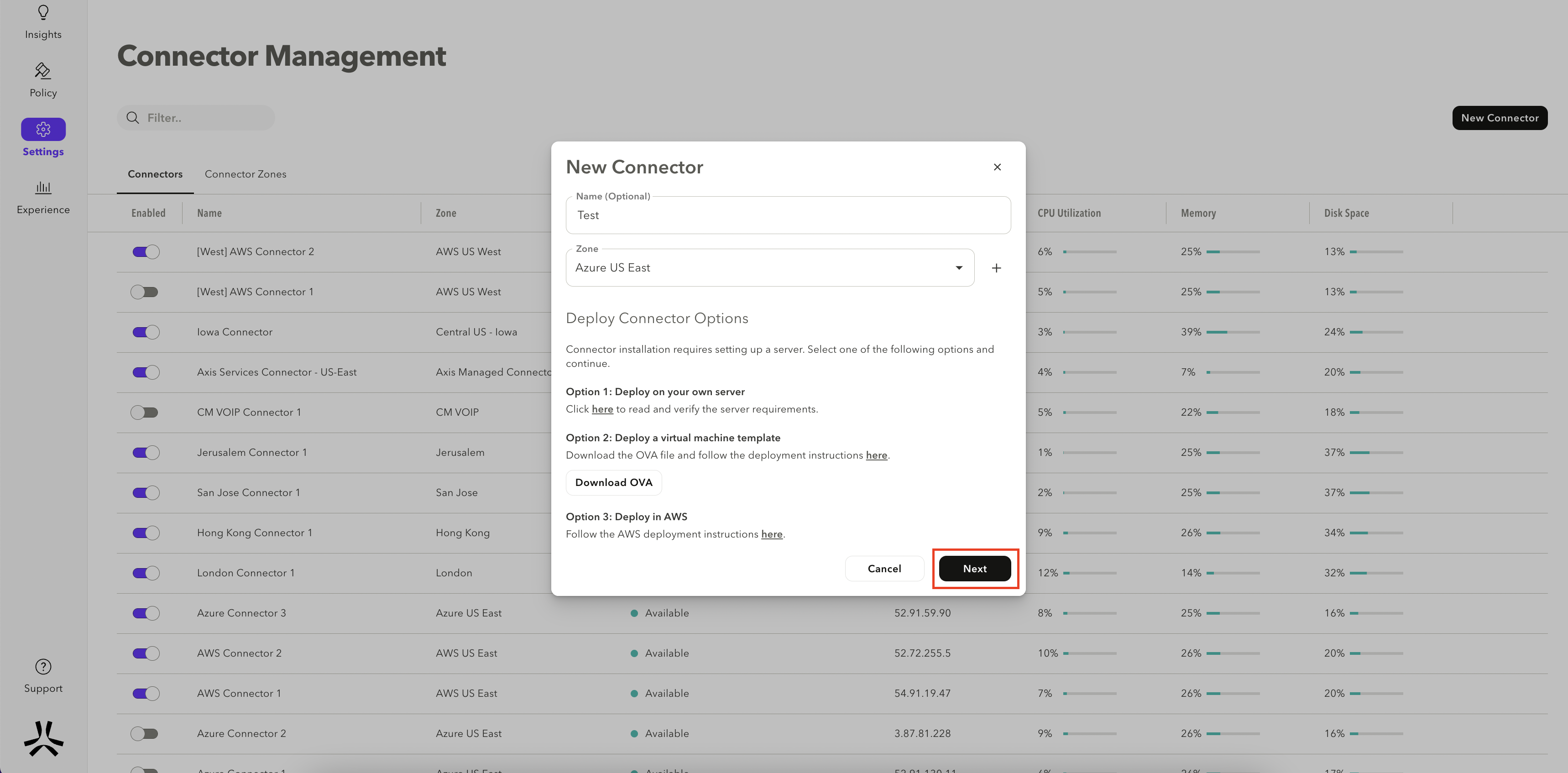
Task: Open the Policy gavel icon
Action: point(42,71)
